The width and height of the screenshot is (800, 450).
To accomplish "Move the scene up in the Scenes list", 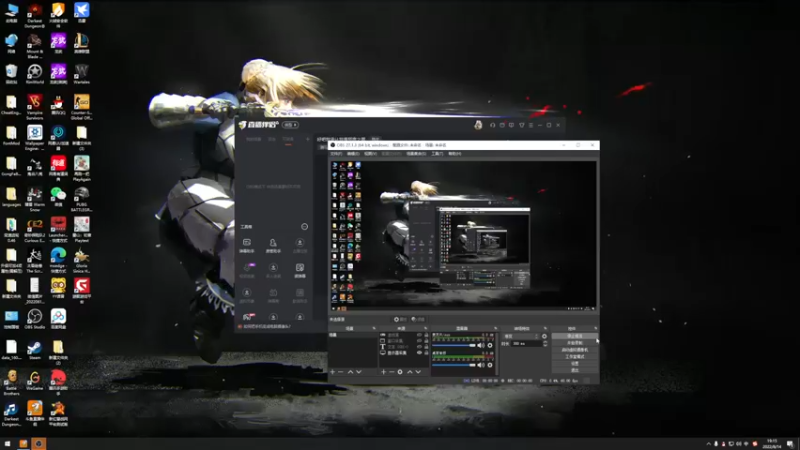I will pyautogui.click(x=351, y=372).
